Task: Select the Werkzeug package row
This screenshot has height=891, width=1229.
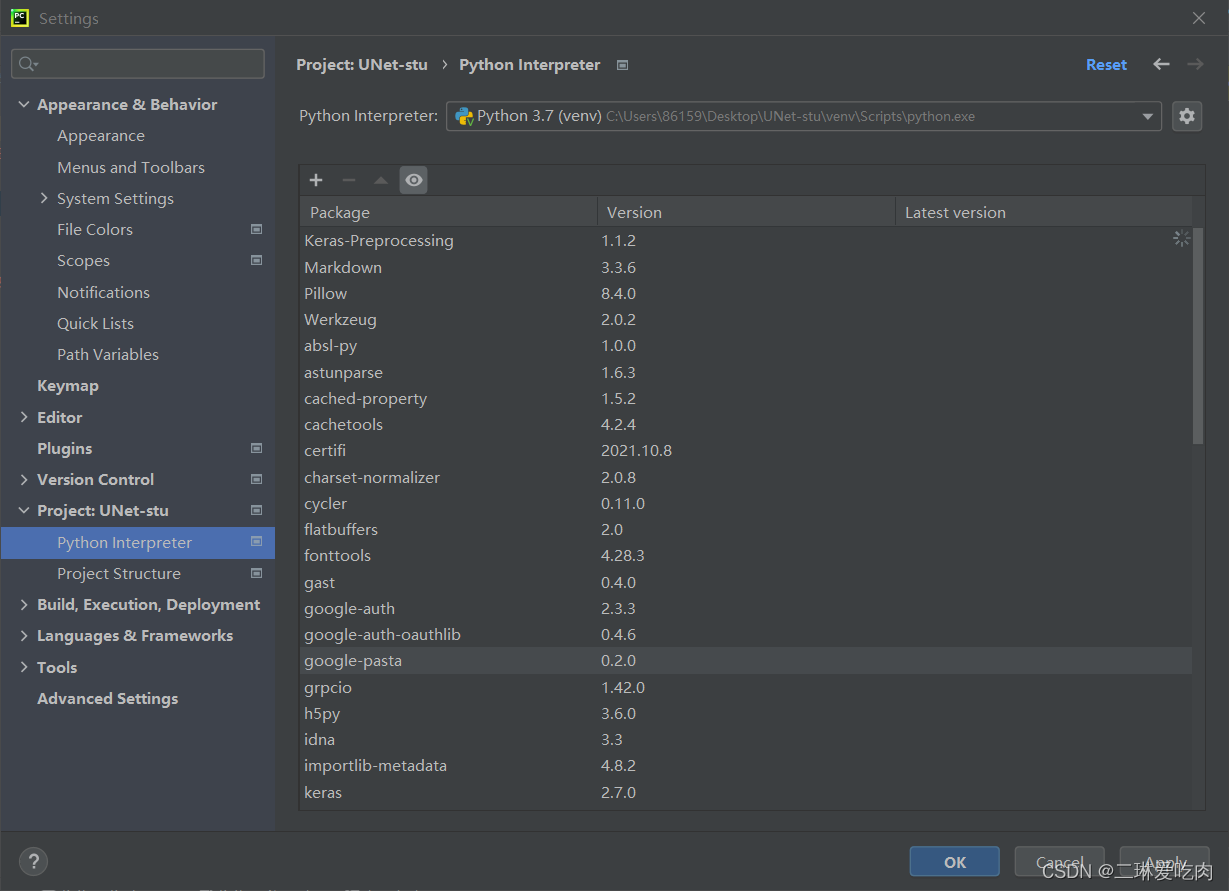Action: [746, 320]
